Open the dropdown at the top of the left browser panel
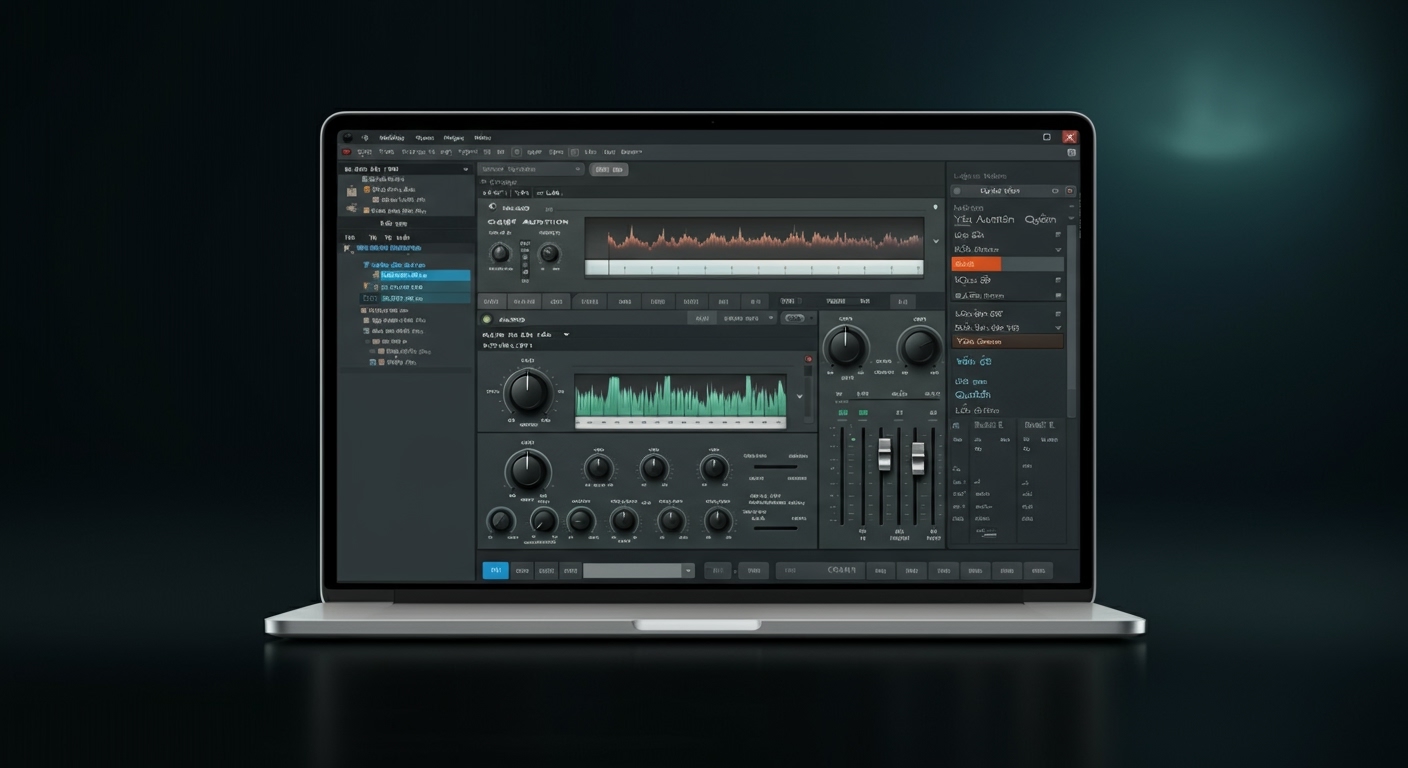 click(x=465, y=170)
